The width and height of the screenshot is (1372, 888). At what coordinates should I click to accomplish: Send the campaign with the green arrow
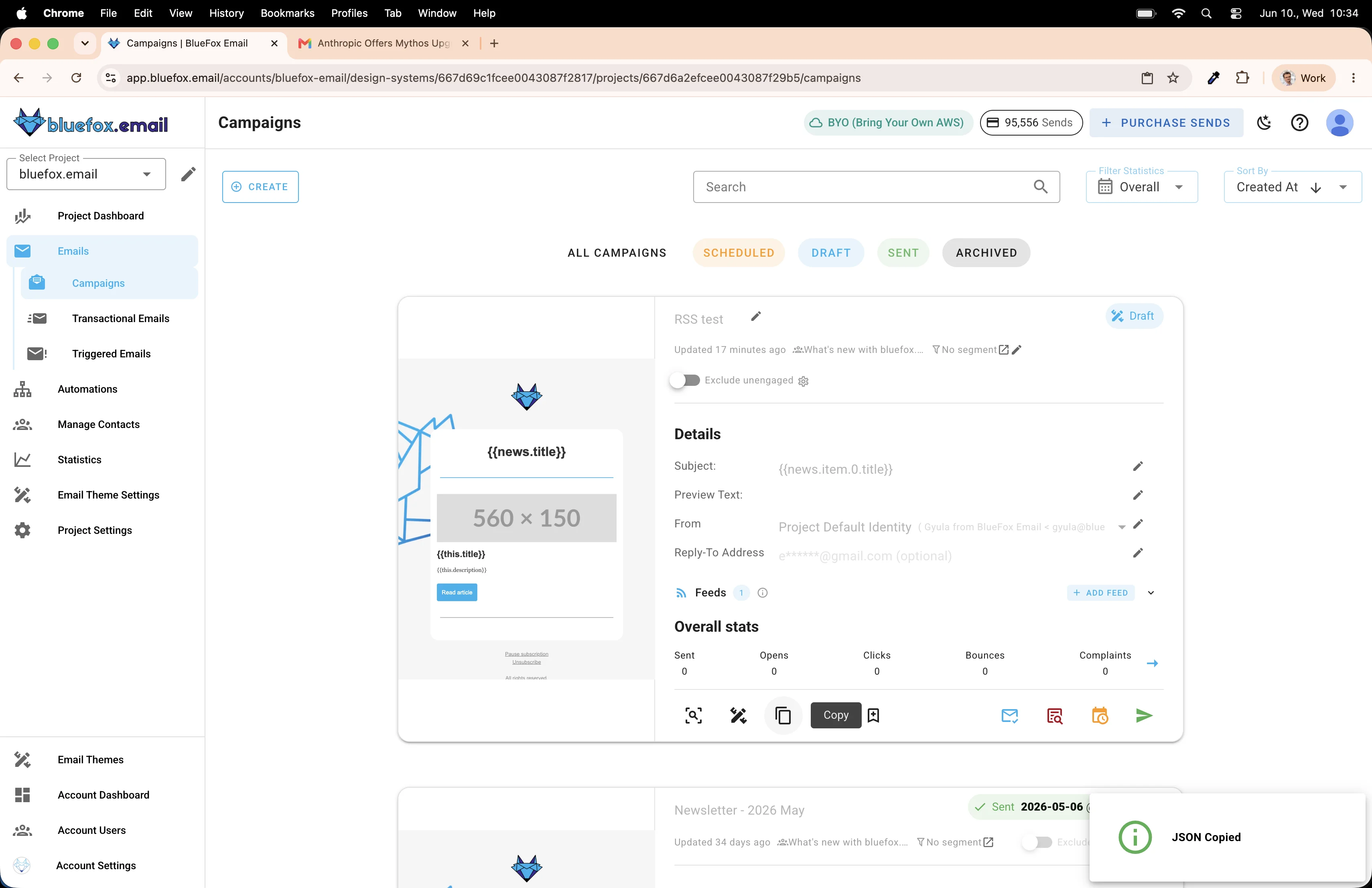[1144, 715]
